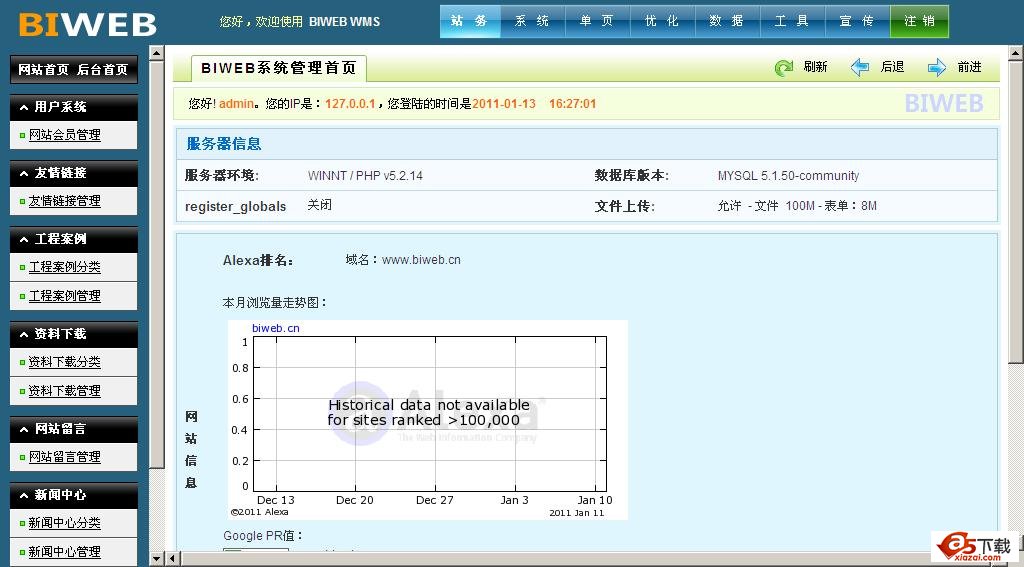Image resolution: width=1024 pixels, height=567 pixels.
Task: Collapse the 资料下载 sidebar section
Action: pos(73,334)
